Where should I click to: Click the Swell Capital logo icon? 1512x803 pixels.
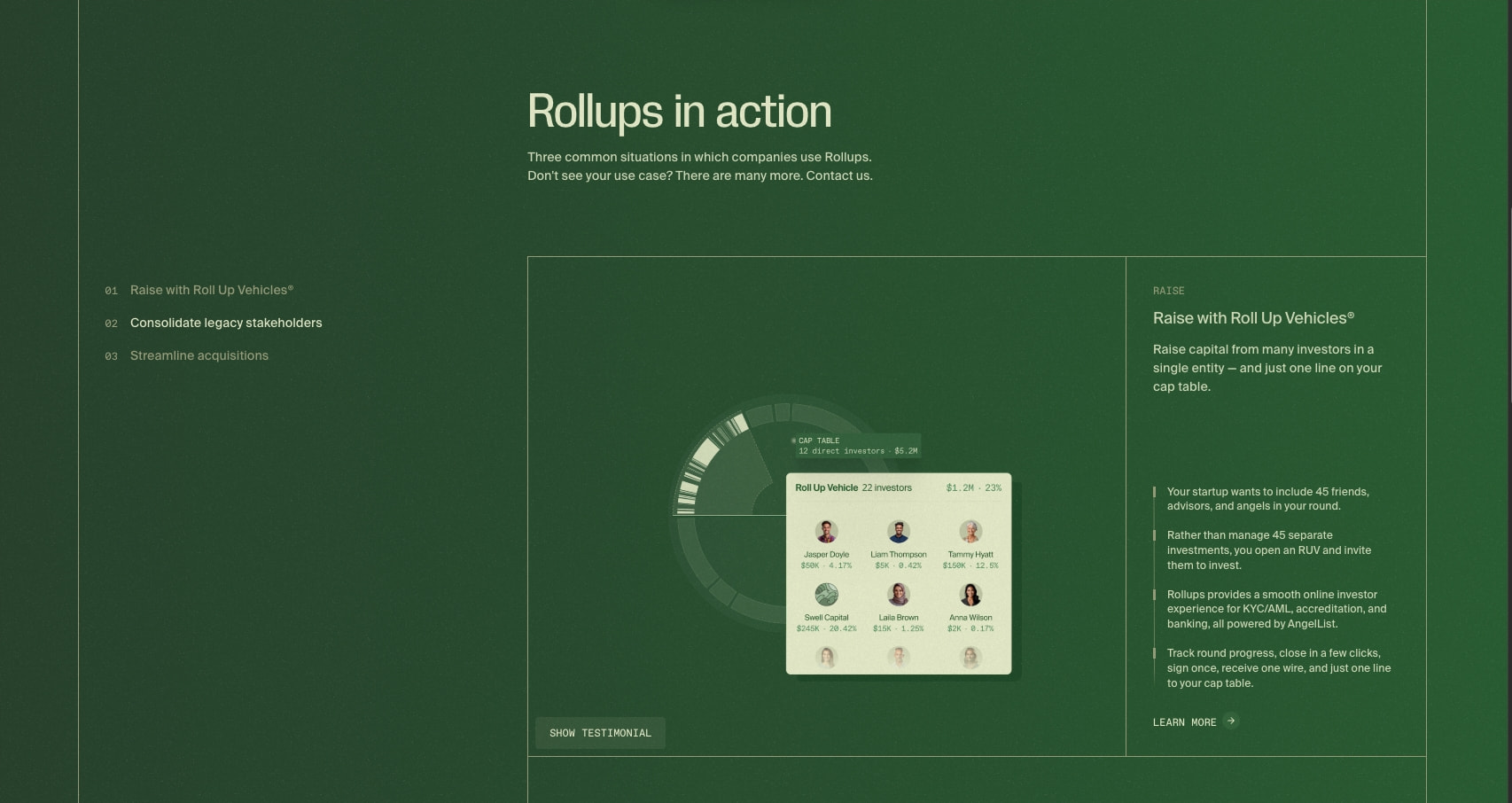826,594
